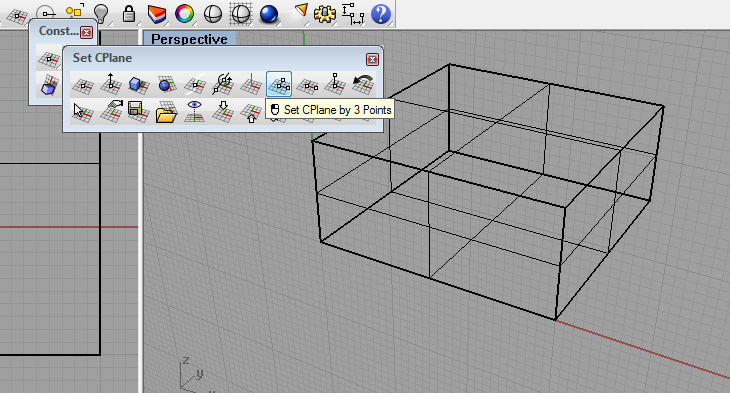The height and width of the screenshot is (393, 730).
Task: Click the Perspective viewport title label
Action: click(189, 39)
